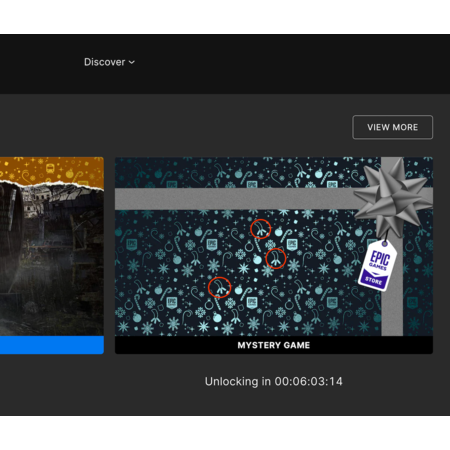Click the MYSTERY GAME caption label
This screenshot has width=450, height=450.
(274, 345)
